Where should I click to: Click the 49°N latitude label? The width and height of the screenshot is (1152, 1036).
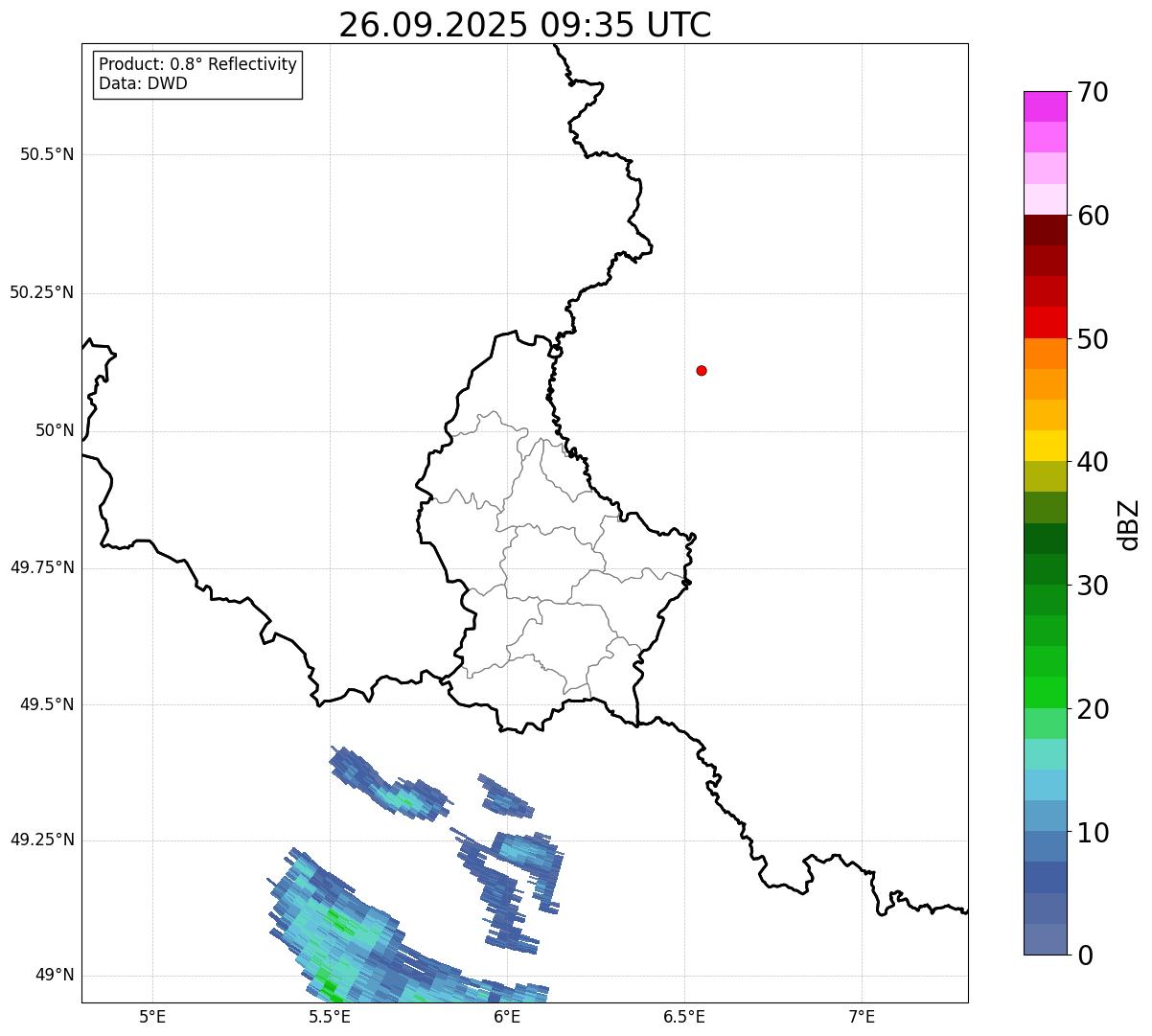pyautogui.click(x=55, y=975)
